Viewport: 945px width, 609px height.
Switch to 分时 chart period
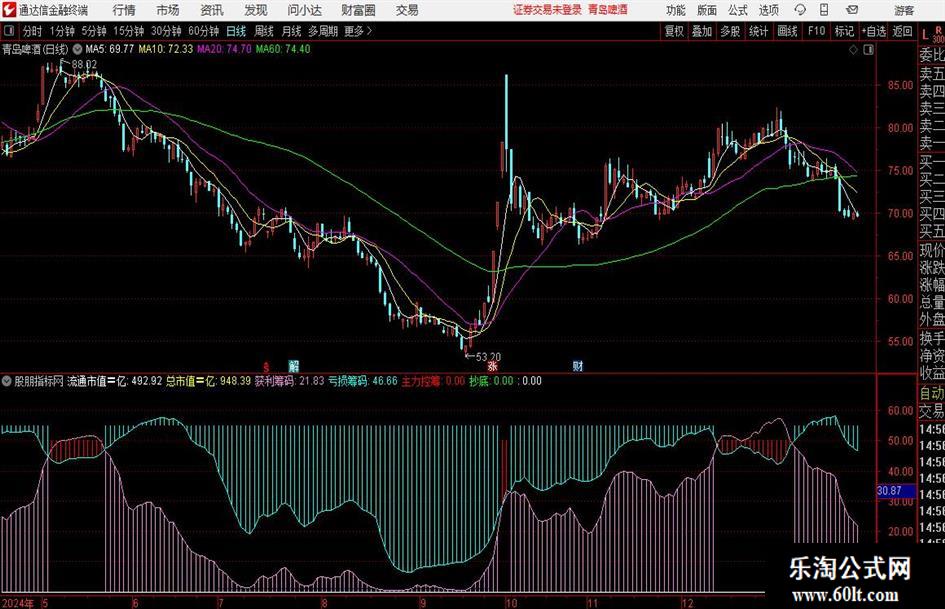(32, 31)
